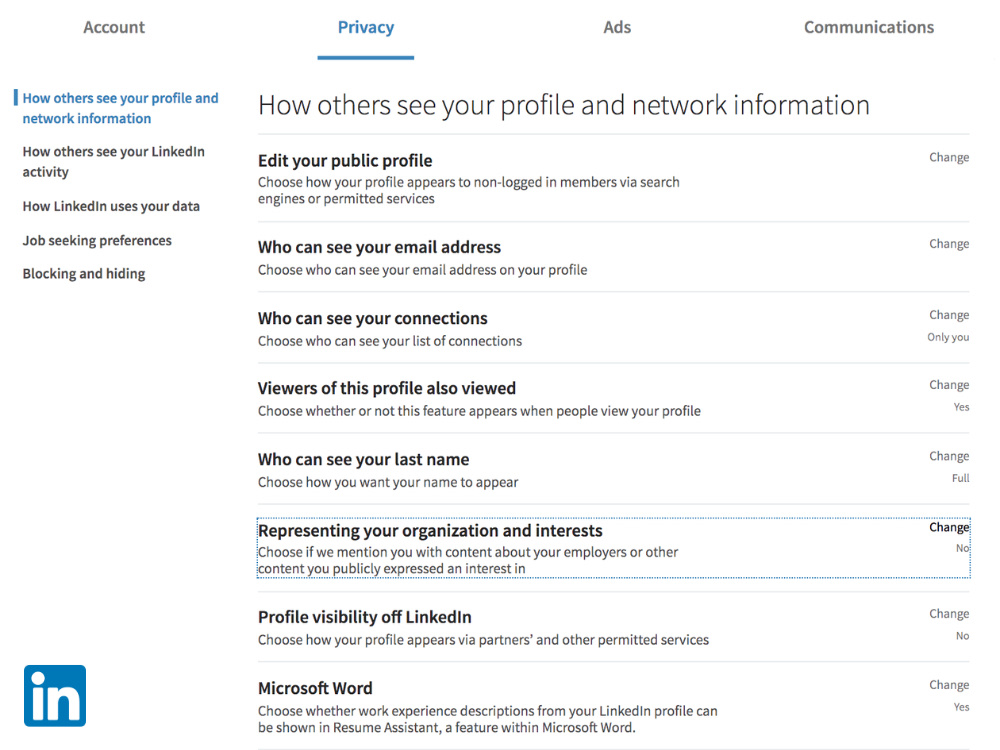This screenshot has height=750, width=1000.
Task: Click the 'Who can see your email address' heading
Action: [379, 247]
